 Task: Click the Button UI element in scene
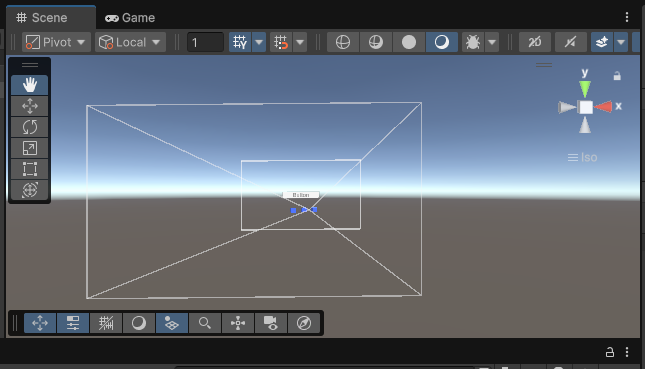point(301,195)
